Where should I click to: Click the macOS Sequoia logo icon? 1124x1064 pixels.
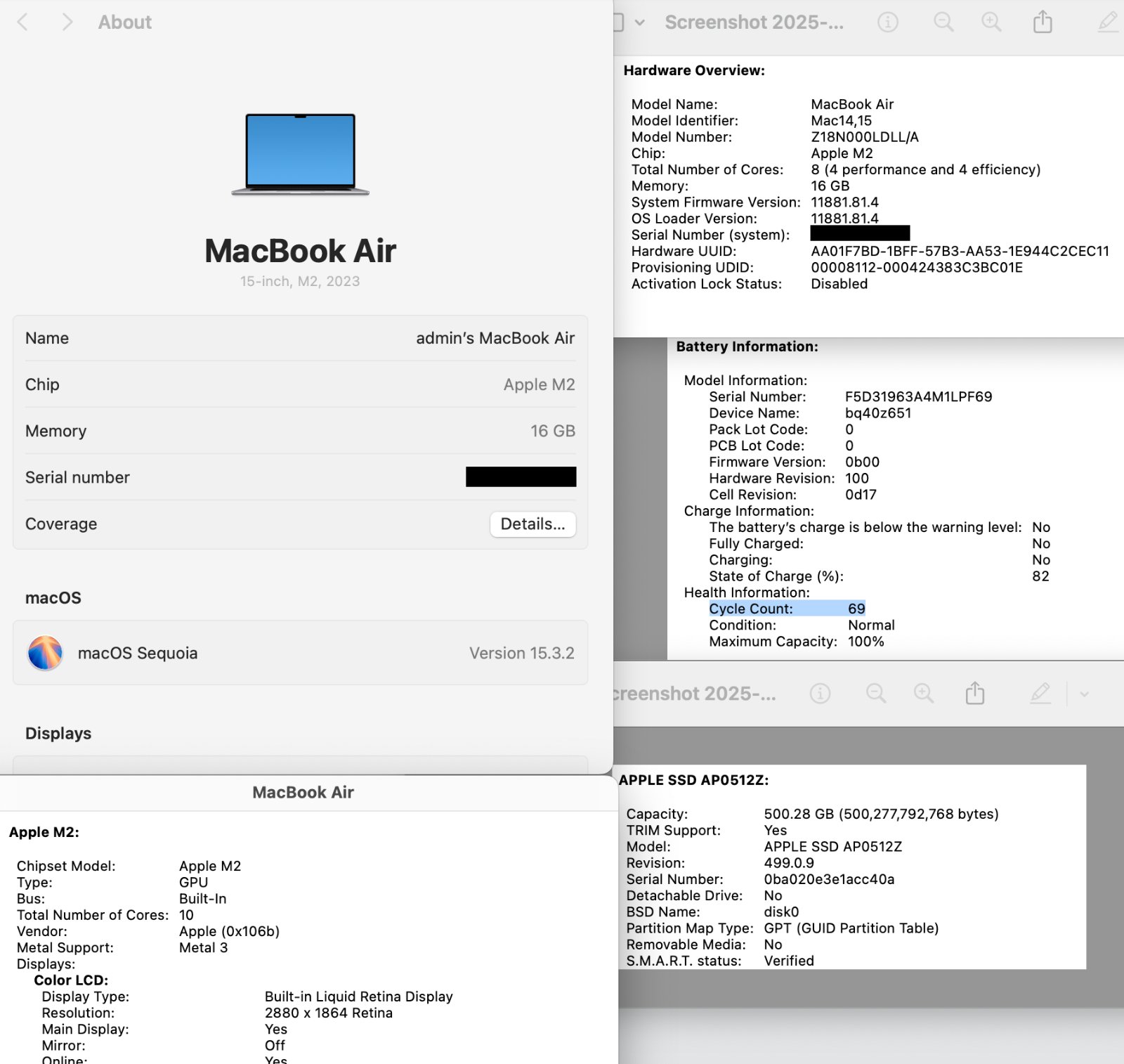[x=45, y=653]
